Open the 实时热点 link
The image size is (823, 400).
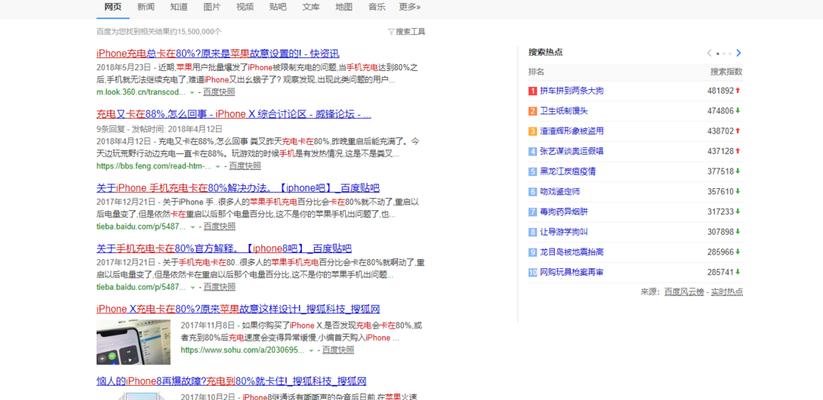click(x=727, y=292)
